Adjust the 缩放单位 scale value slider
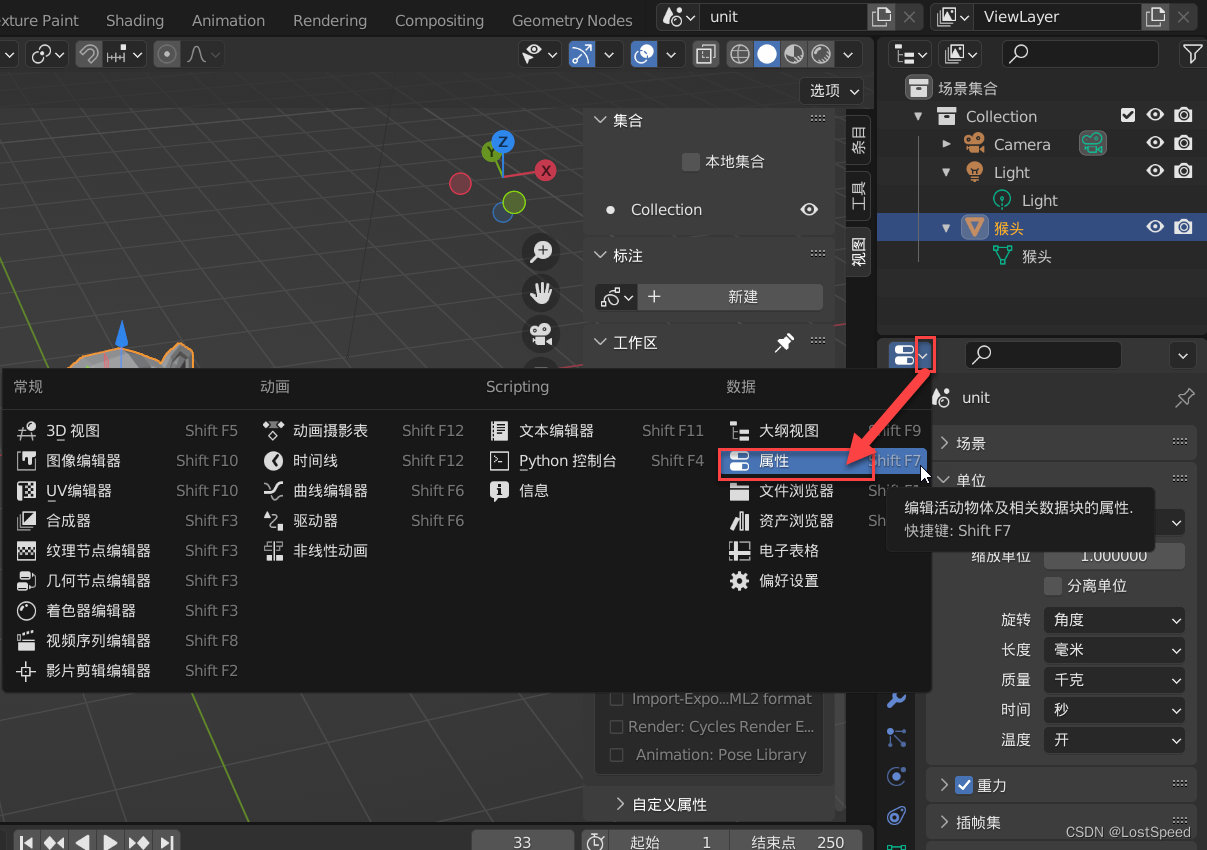The width and height of the screenshot is (1207, 850). (1113, 556)
